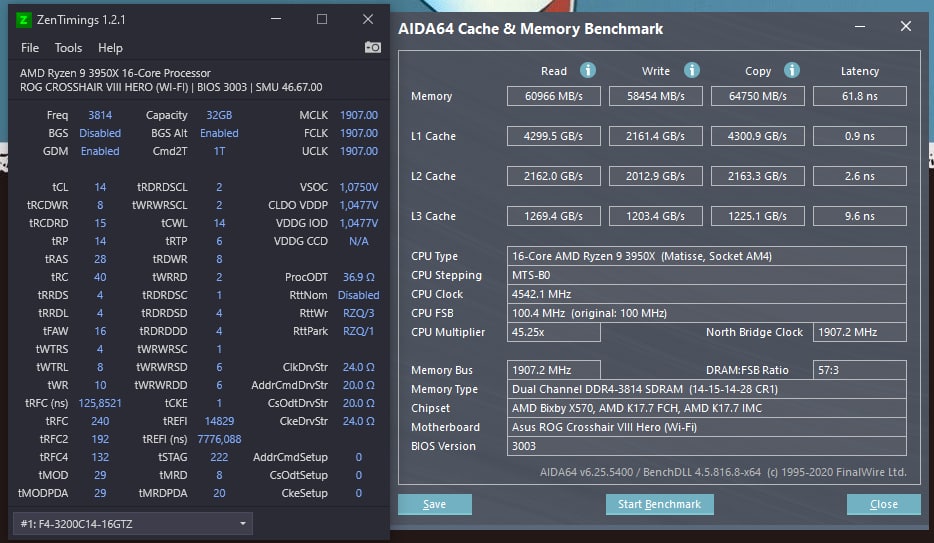Click the CPU FSB field 100.4 MHz

[x=706, y=313]
